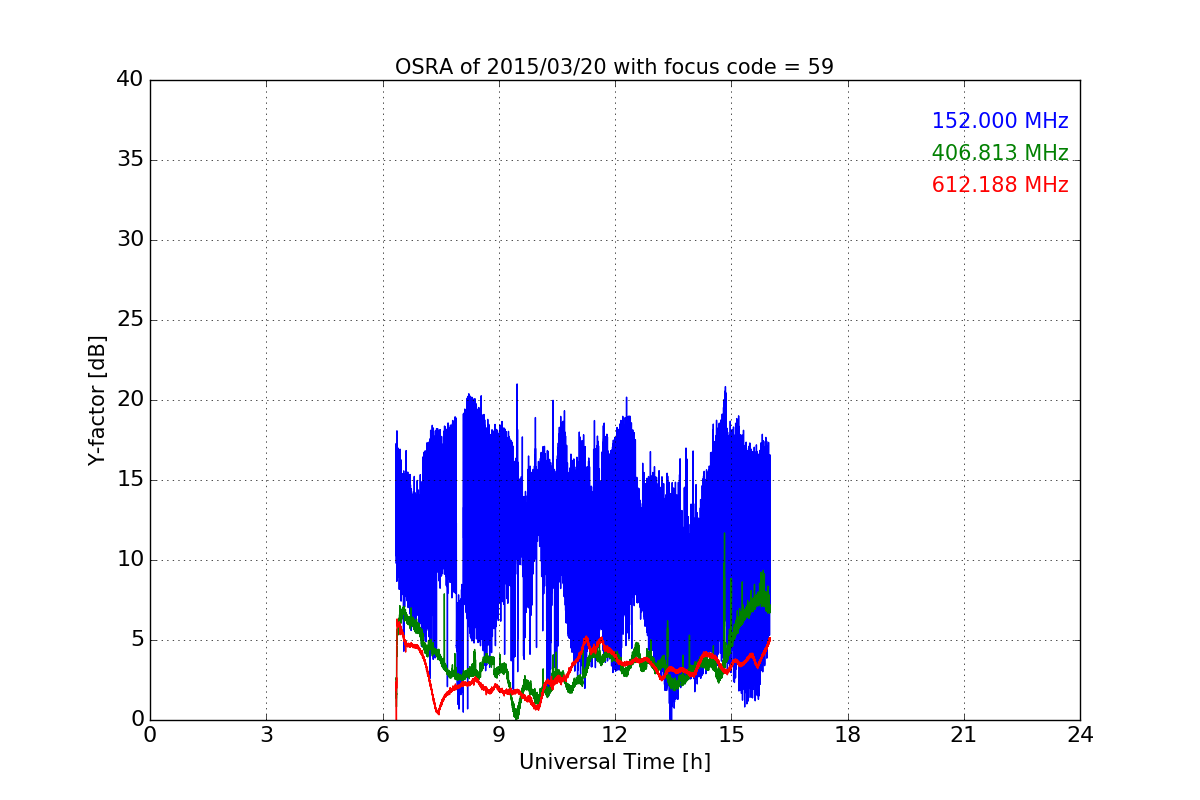Select the blue '152.000 MHz' legend label
This screenshot has height=800, width=1200.
(1000, 121)
